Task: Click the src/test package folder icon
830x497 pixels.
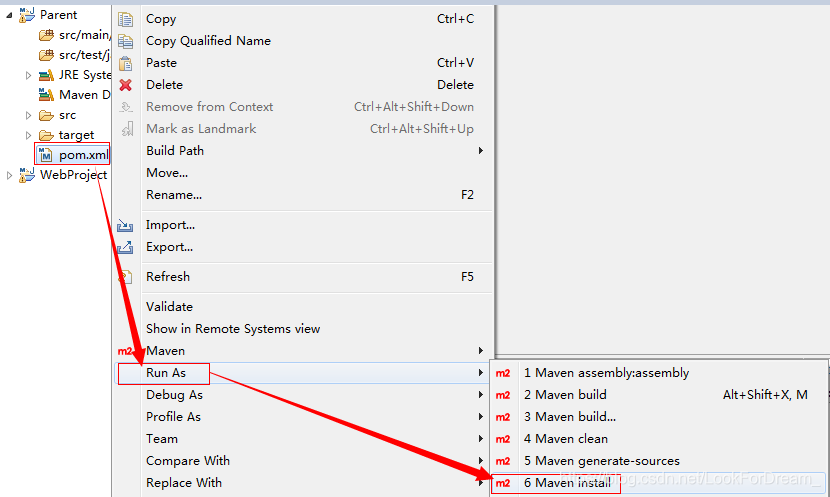Action: click(x=47, y=55)
